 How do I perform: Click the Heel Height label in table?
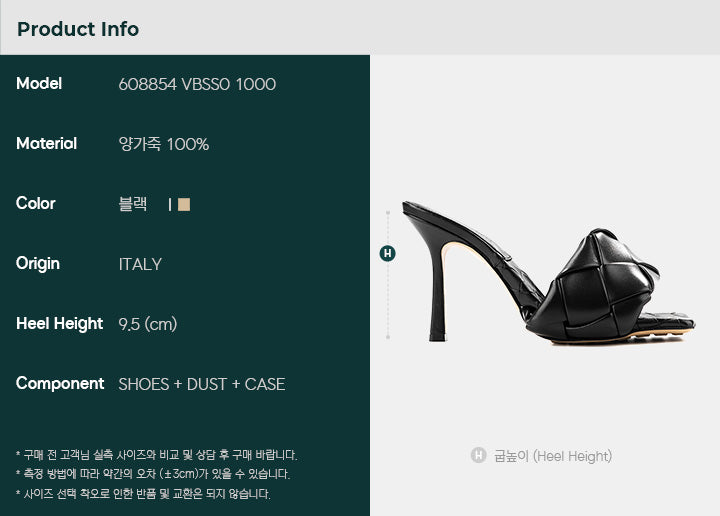(59, 324)
